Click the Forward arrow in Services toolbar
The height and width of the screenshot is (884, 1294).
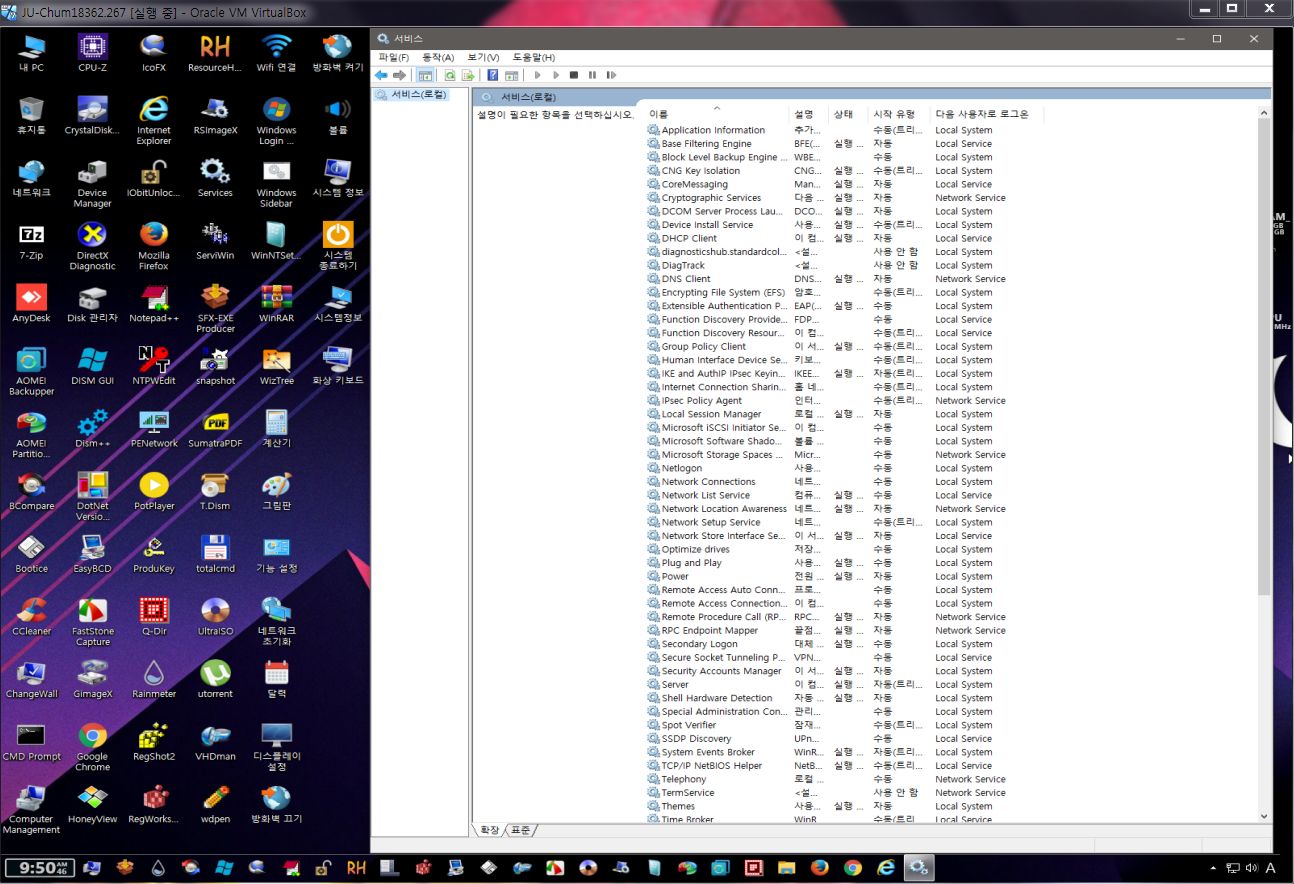(x=399, y=75)
